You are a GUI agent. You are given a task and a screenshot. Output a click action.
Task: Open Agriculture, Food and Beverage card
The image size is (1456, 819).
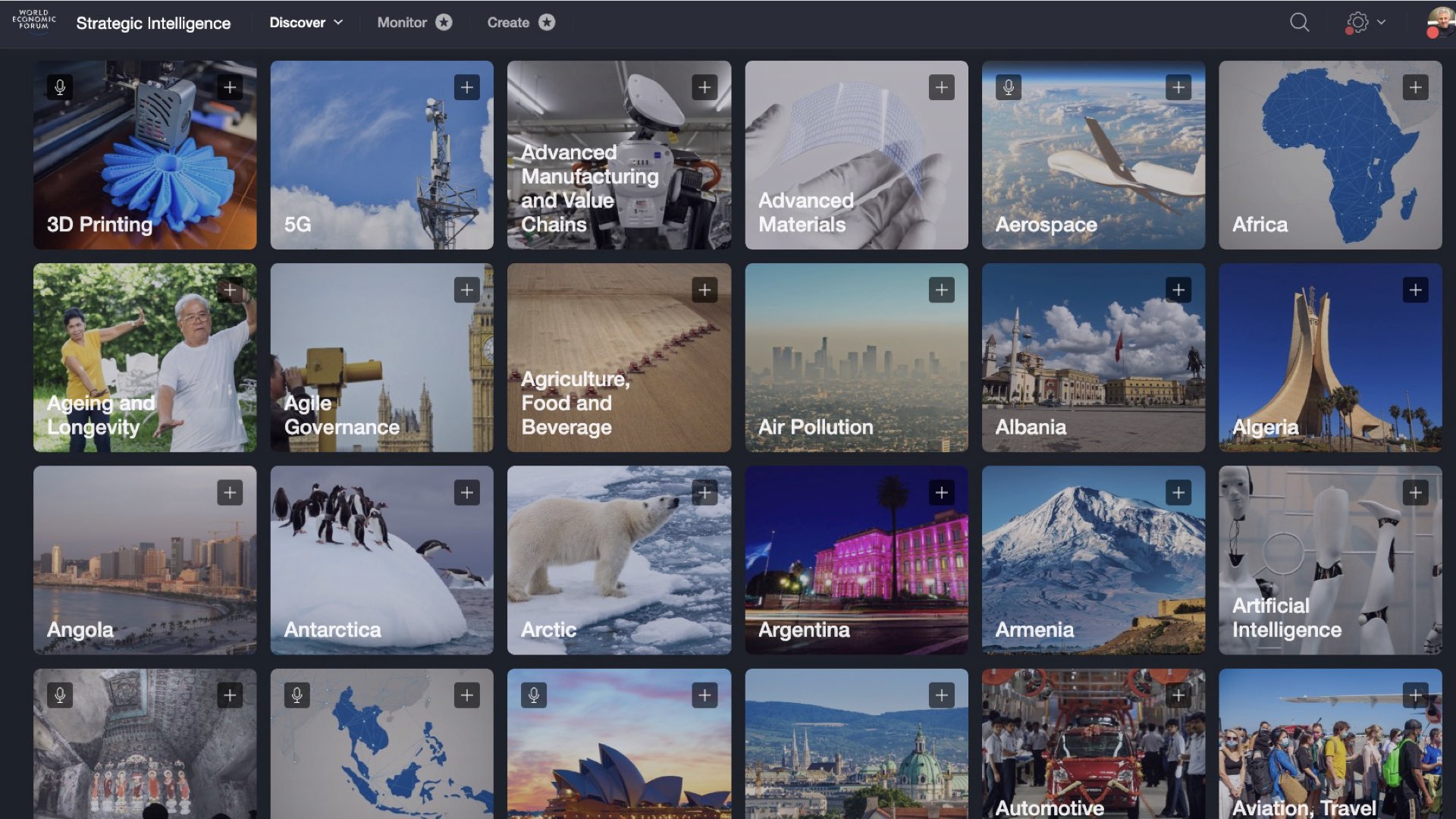[x=619, y=358]
